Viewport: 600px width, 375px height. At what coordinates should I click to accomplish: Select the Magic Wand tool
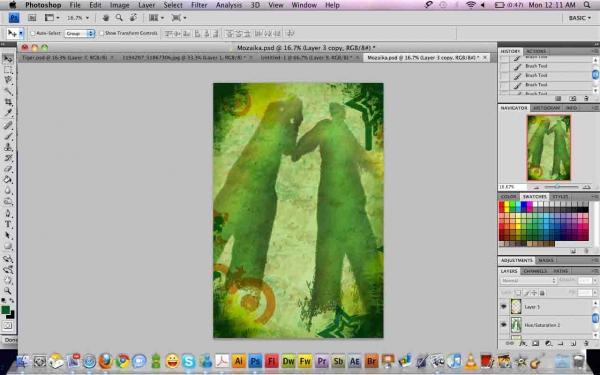8,91
